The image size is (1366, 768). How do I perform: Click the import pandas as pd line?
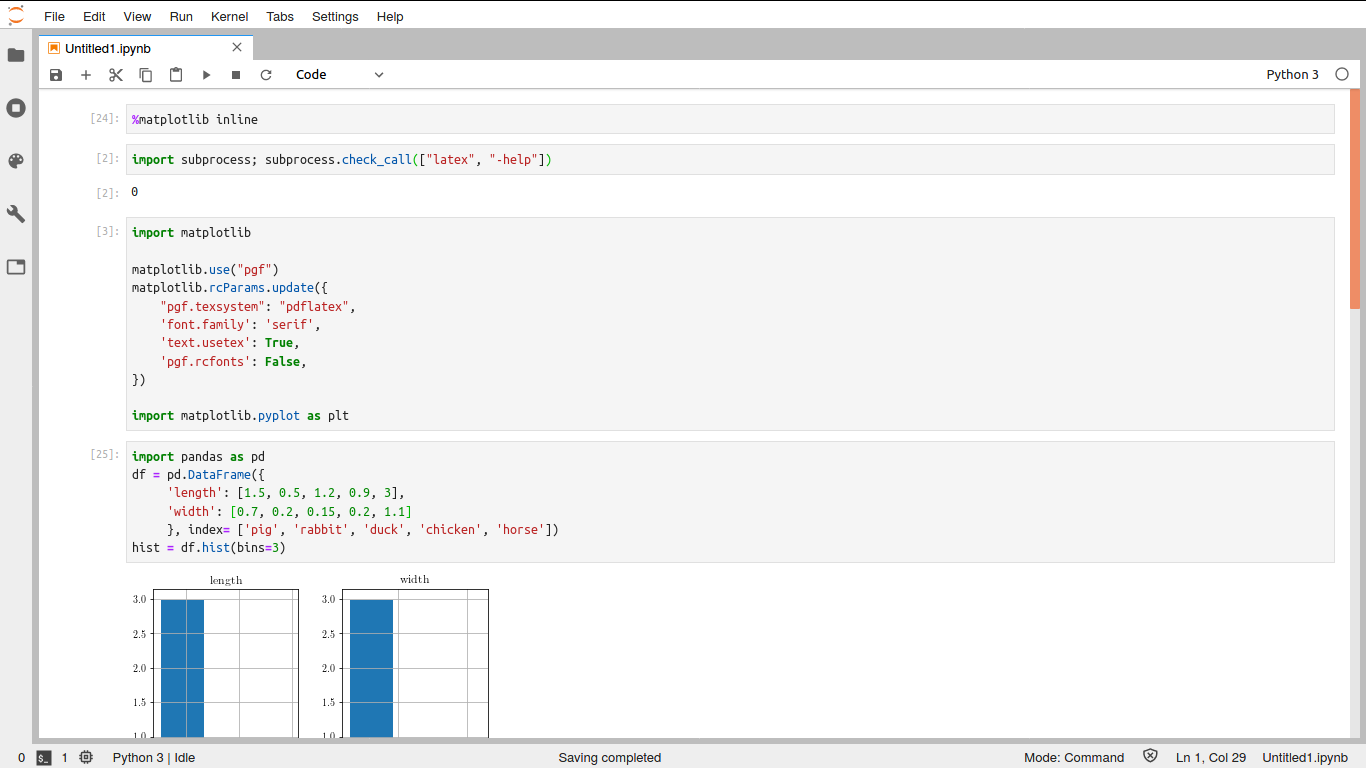coord(198,456)
